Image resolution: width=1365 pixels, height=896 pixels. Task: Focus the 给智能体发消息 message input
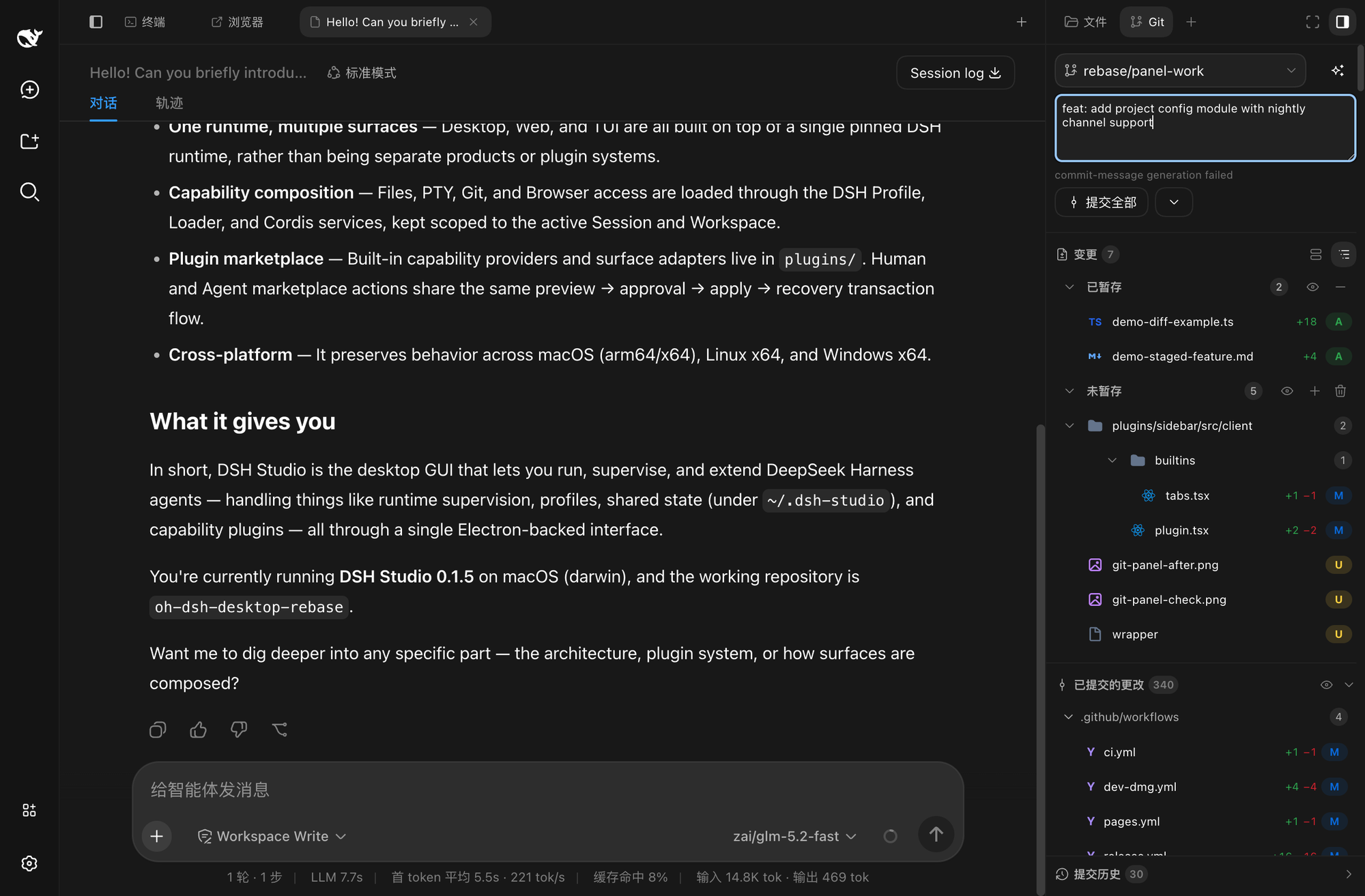point(547,790)
